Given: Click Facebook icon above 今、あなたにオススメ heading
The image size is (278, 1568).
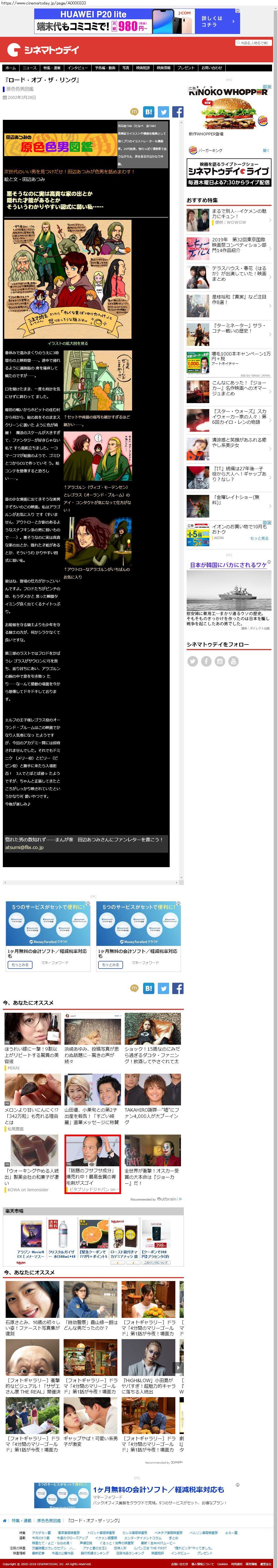Looking at the screenshot, I should point(178,988).
